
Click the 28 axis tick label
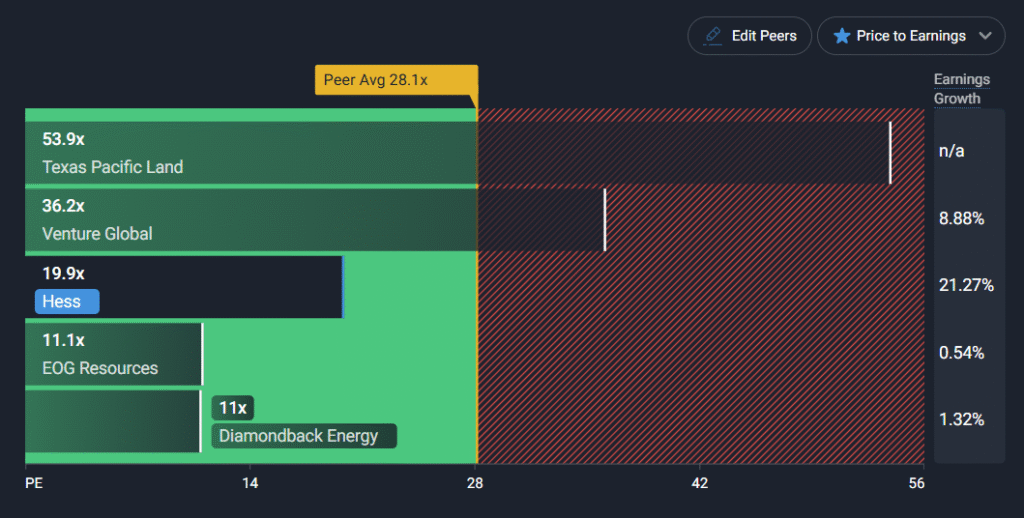pyautogui.click(x=475, y=483)
